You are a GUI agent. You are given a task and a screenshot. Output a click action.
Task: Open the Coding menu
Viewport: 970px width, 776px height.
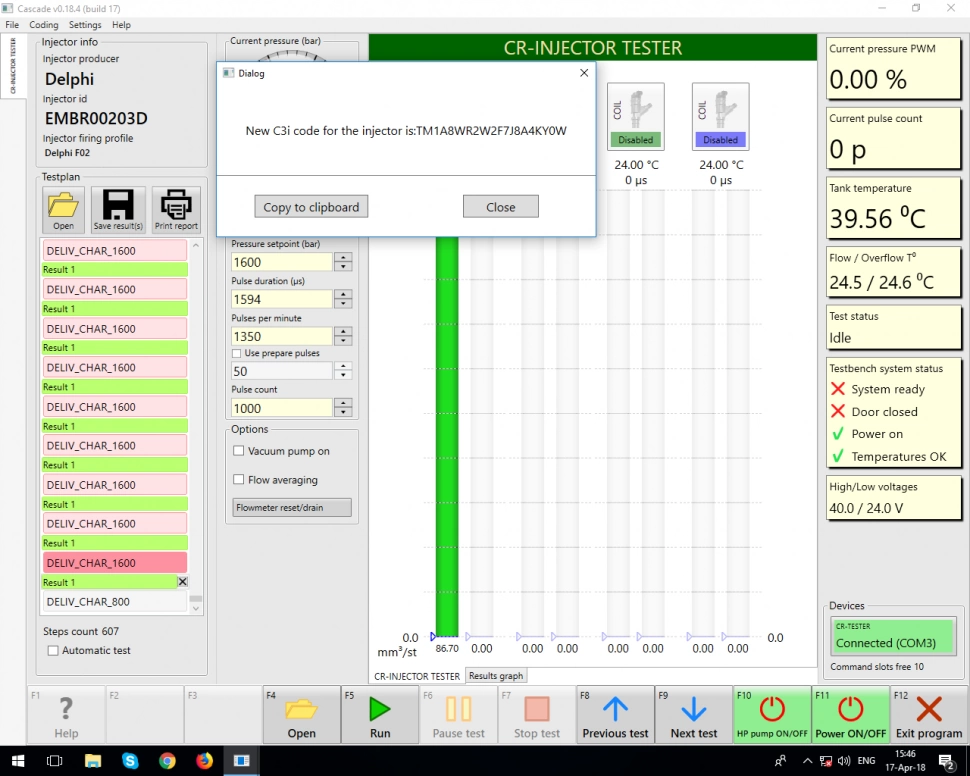43,25
